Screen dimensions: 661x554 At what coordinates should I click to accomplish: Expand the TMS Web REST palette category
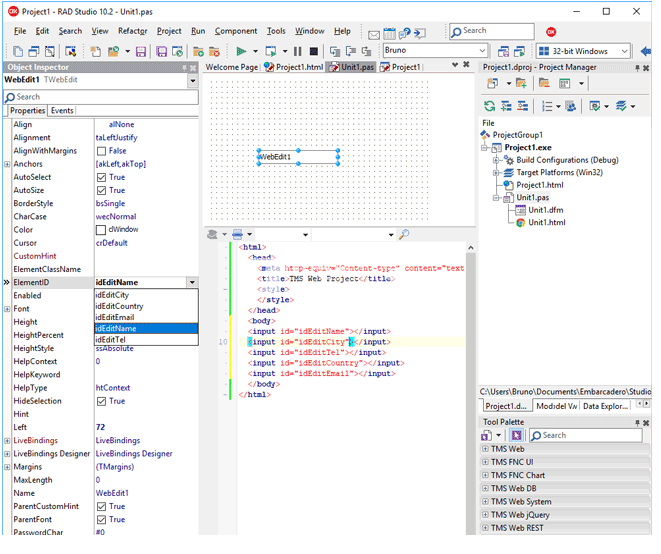[485, 528]
